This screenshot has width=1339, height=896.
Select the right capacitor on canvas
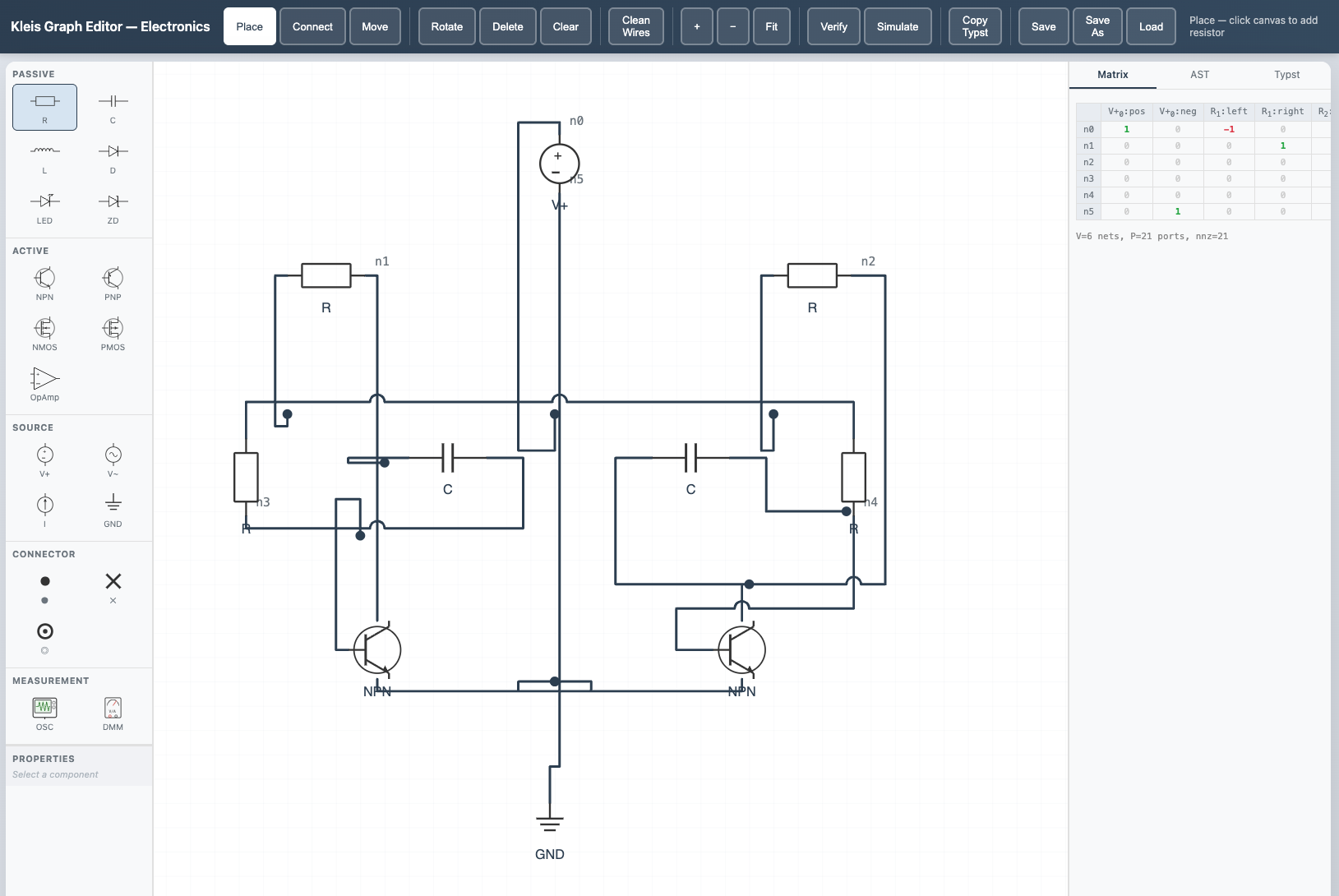coord(690,458)
